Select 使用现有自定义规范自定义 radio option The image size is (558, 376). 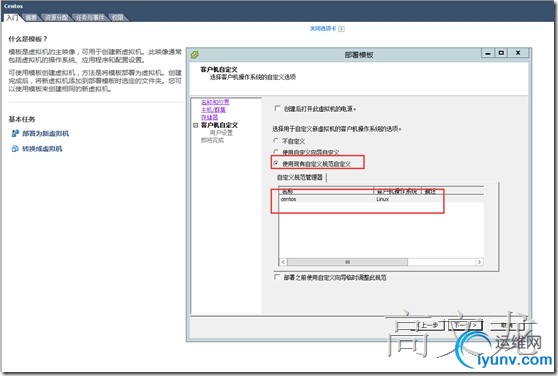(x=276, y=163)
